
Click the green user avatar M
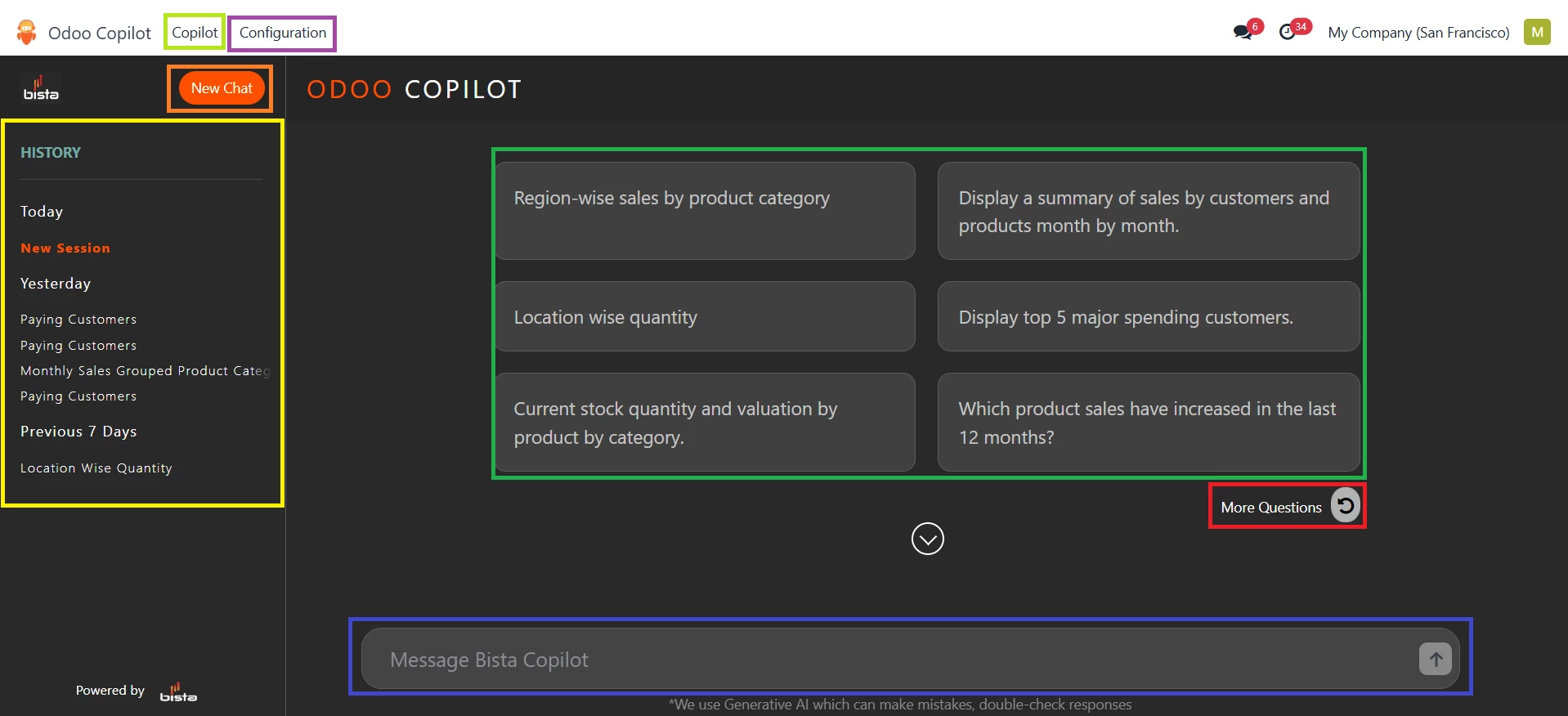(1537, 33)
